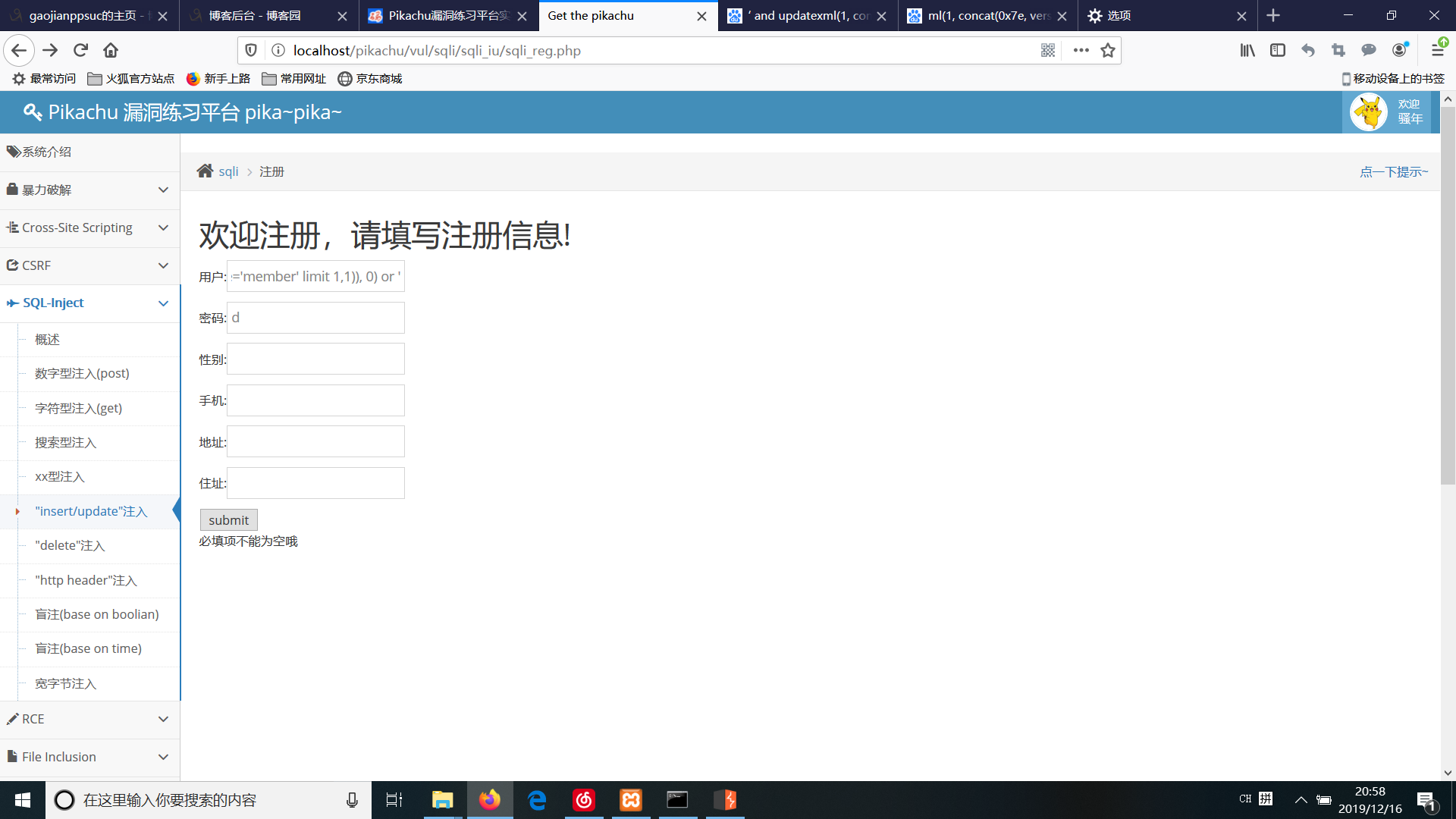The height and width of the screenshot is (819, 1456).
Task: Click the browser reload icon
Action: tap(80, 50)
